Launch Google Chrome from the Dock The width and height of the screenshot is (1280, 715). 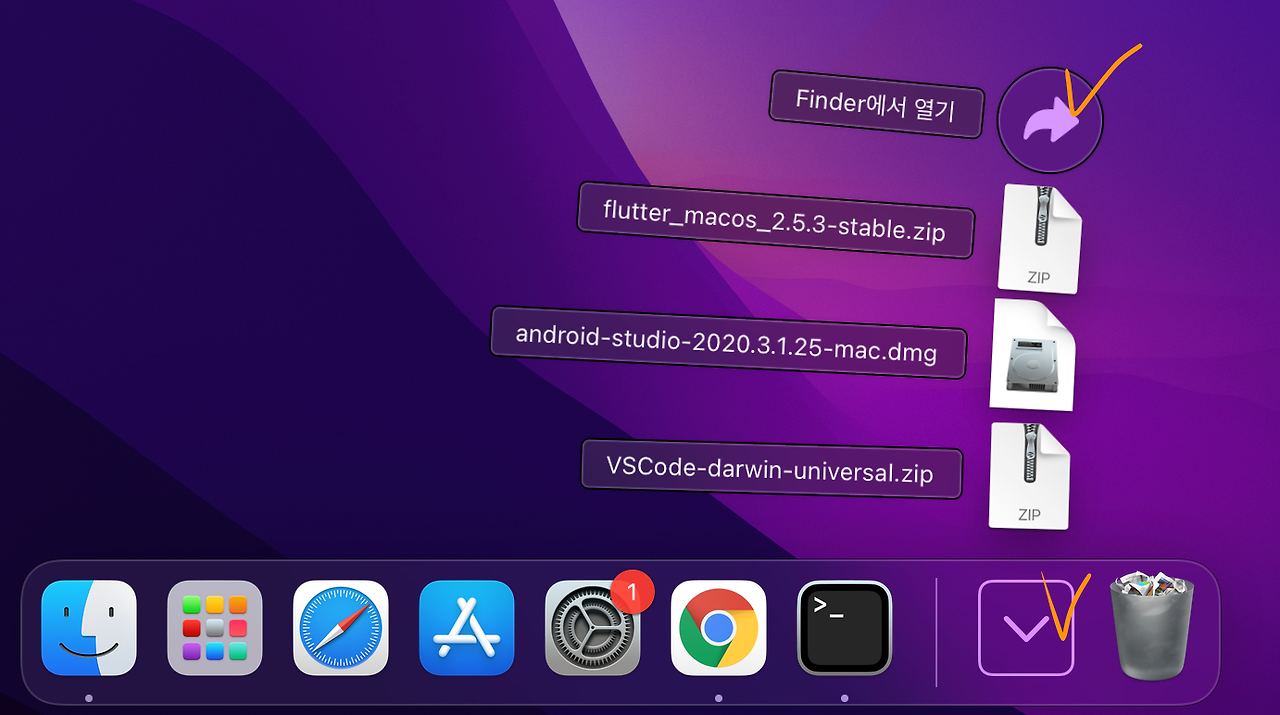(x=719, y=628)
